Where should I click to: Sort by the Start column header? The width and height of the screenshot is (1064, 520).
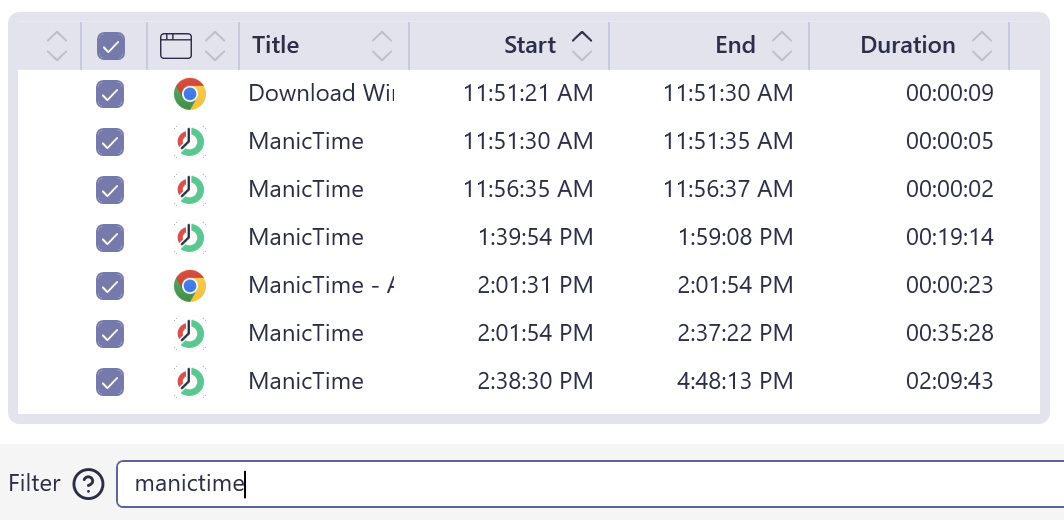pyautogui.click(x=530, y=45)
